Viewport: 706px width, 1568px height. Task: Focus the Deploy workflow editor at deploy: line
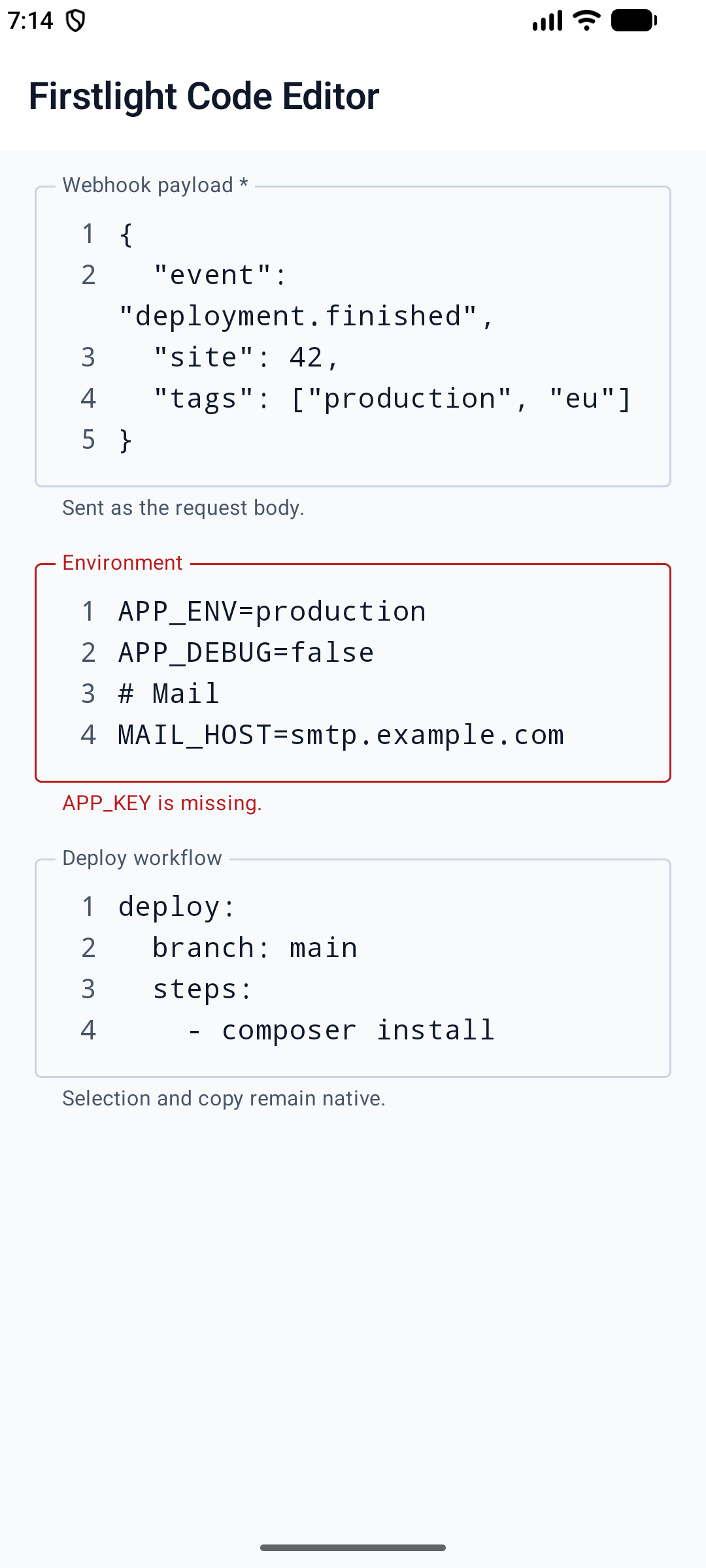pos(176,907)
